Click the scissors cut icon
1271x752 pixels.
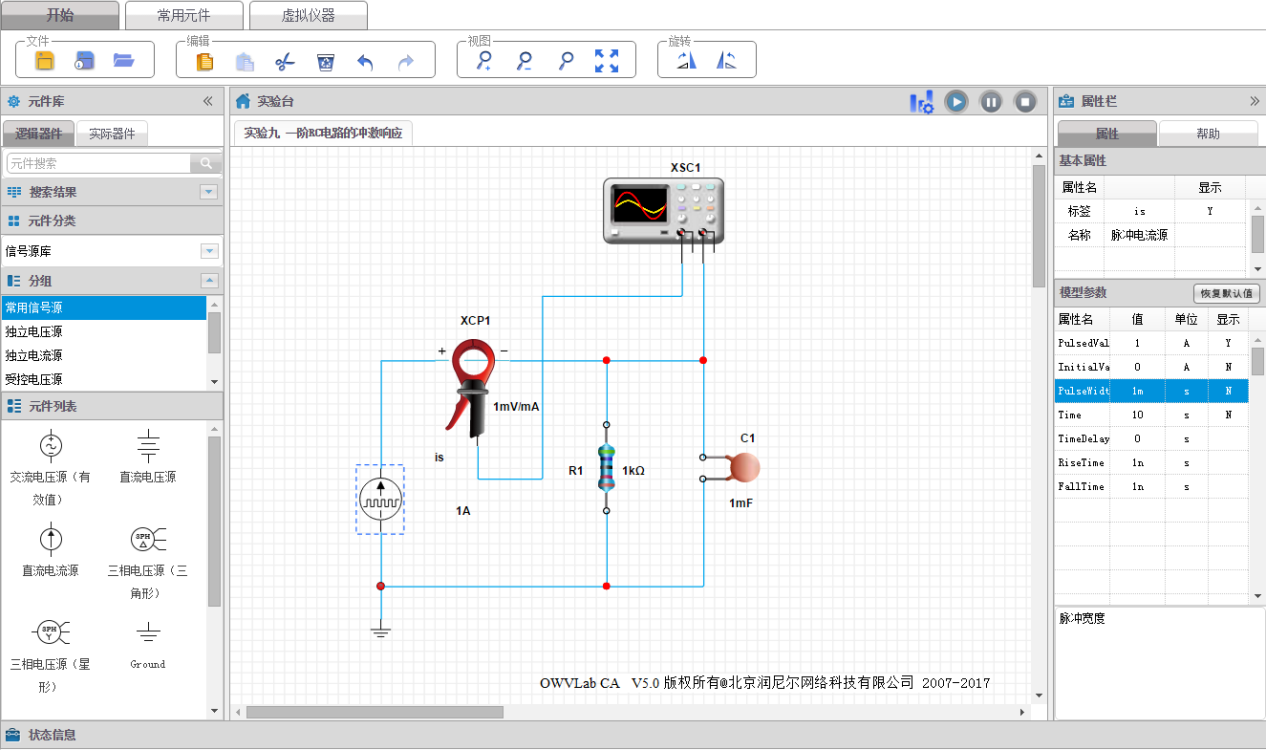tap(285, 62)
